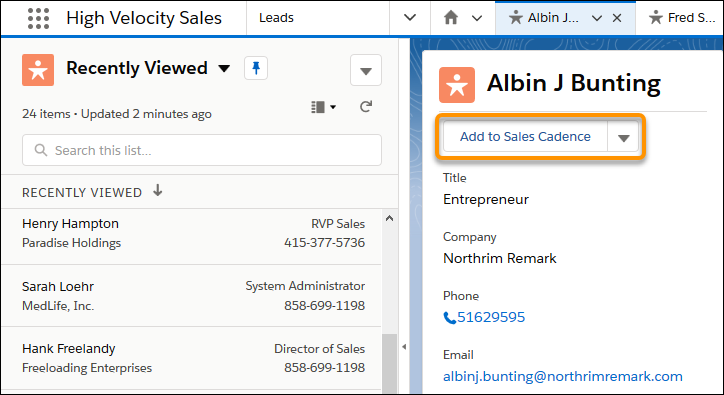This screenshot has height=395, width=724.
Task: Open list view controls dropdown button
Action: 366,70
